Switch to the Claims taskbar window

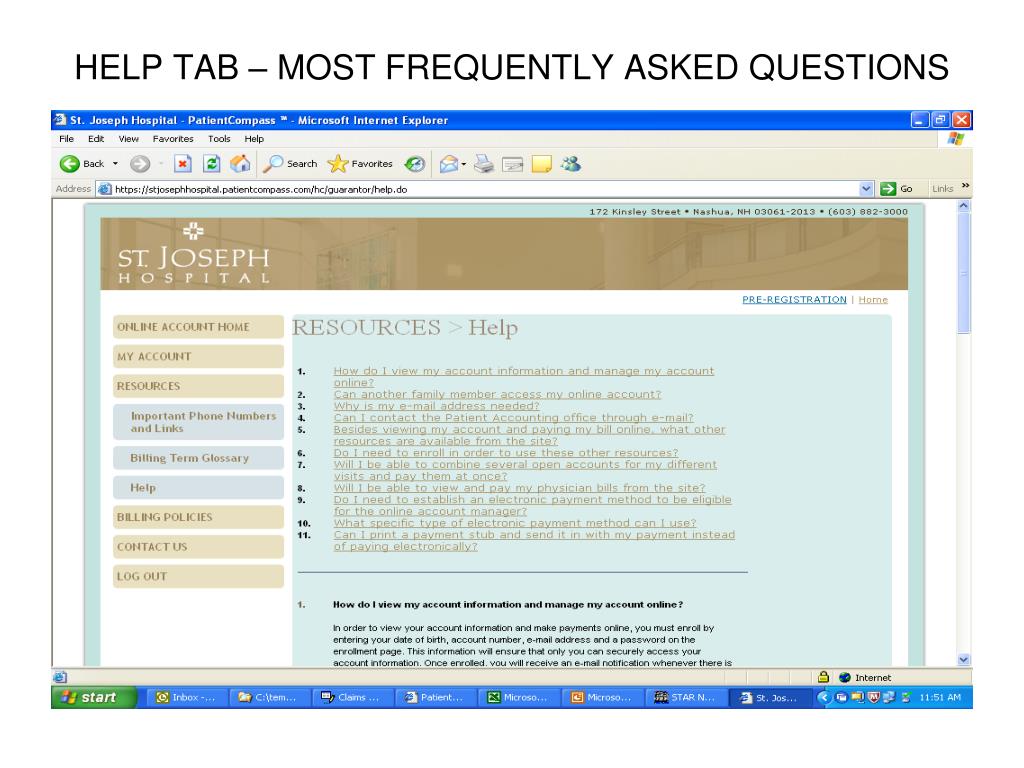pyautogui.click(x=351, y=697)
